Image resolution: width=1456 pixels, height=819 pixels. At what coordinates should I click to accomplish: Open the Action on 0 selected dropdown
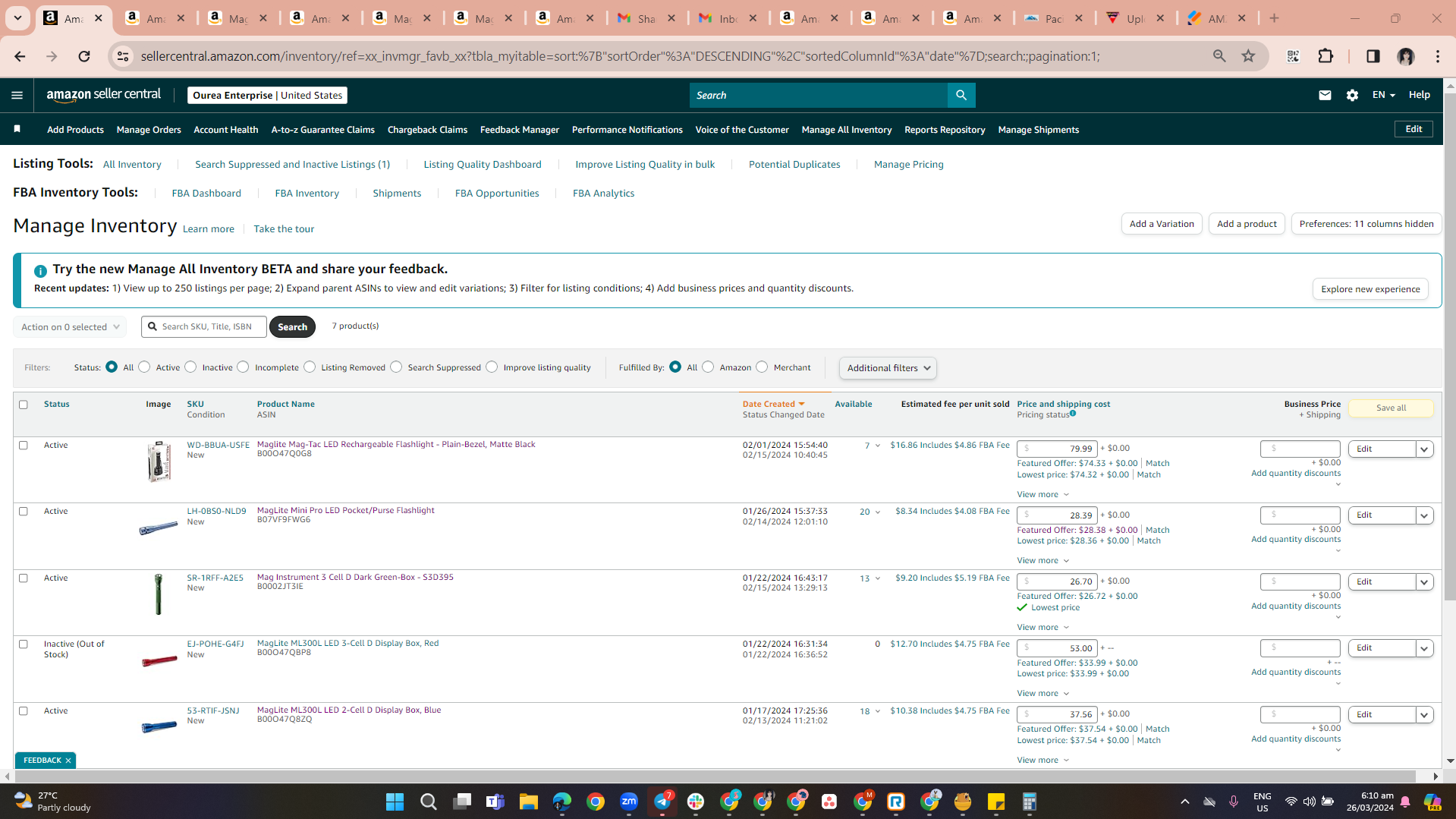70,327
